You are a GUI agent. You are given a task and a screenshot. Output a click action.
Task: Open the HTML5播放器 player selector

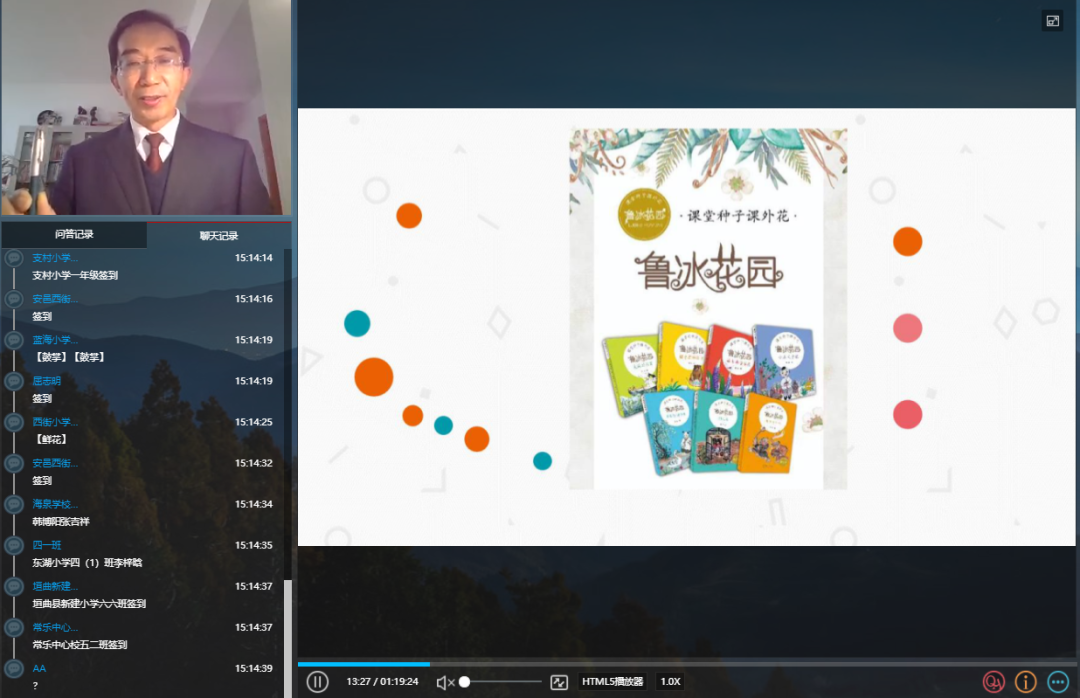point(613,682)
